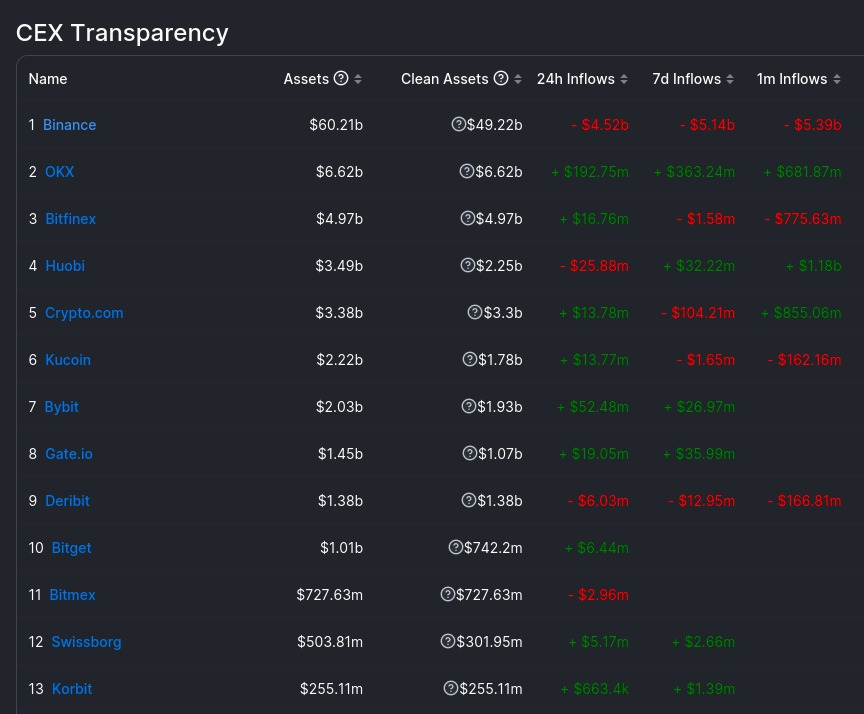Click the Name column header
Screen dimensions: 864x714
click(48, 79)
